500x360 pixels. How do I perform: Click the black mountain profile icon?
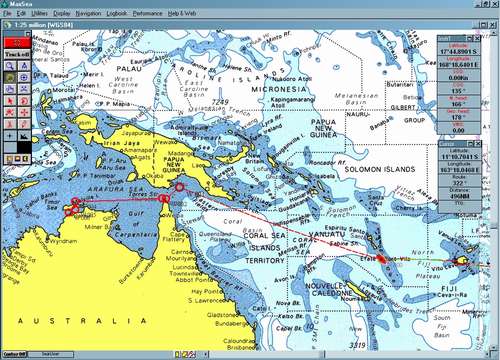[24, 136]
